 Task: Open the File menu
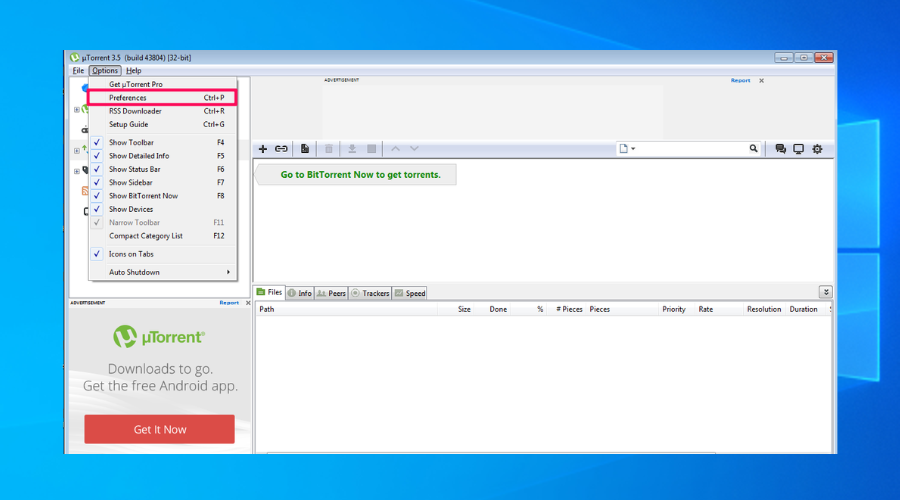tap(78, 71)
